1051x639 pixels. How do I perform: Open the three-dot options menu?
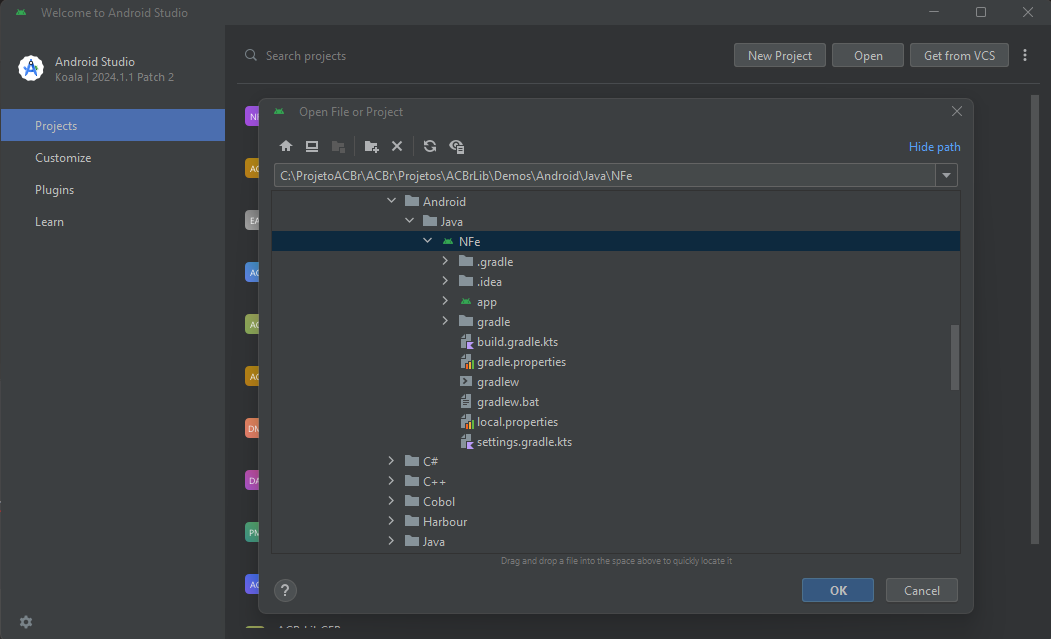[1024, 55]
